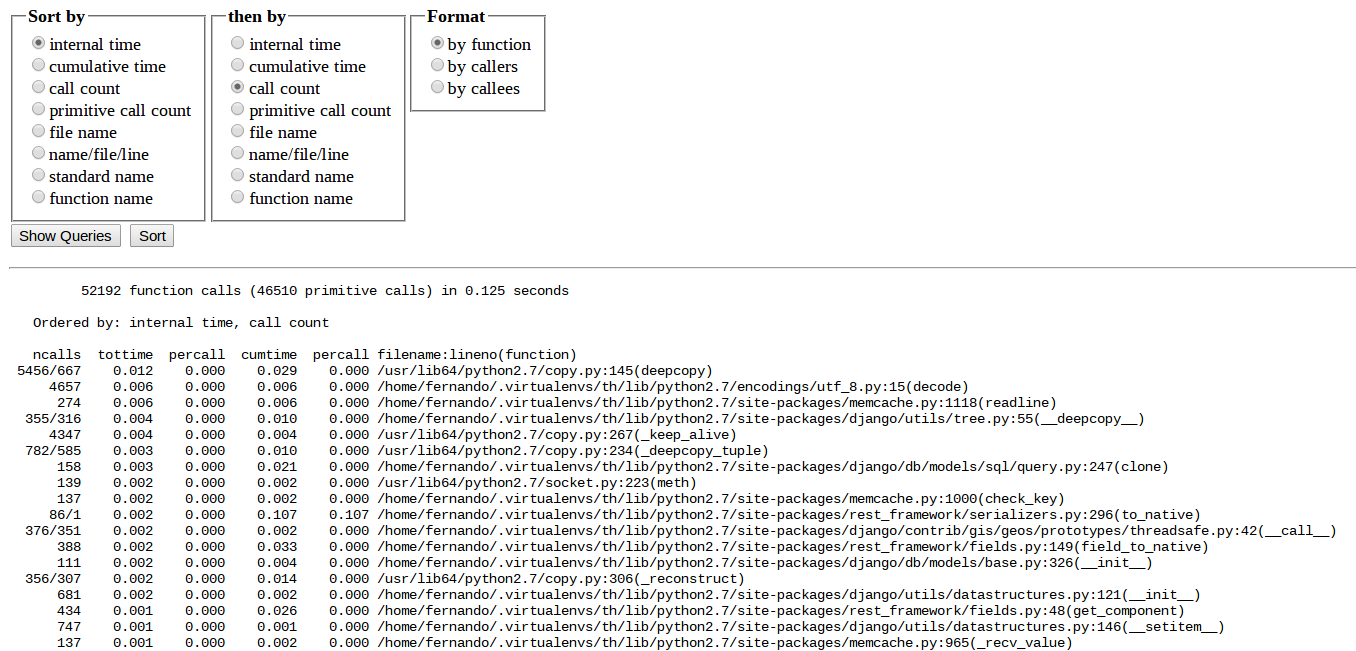
Task: Click the utf_8.py:15(decode) row
Action: (508, 387)
